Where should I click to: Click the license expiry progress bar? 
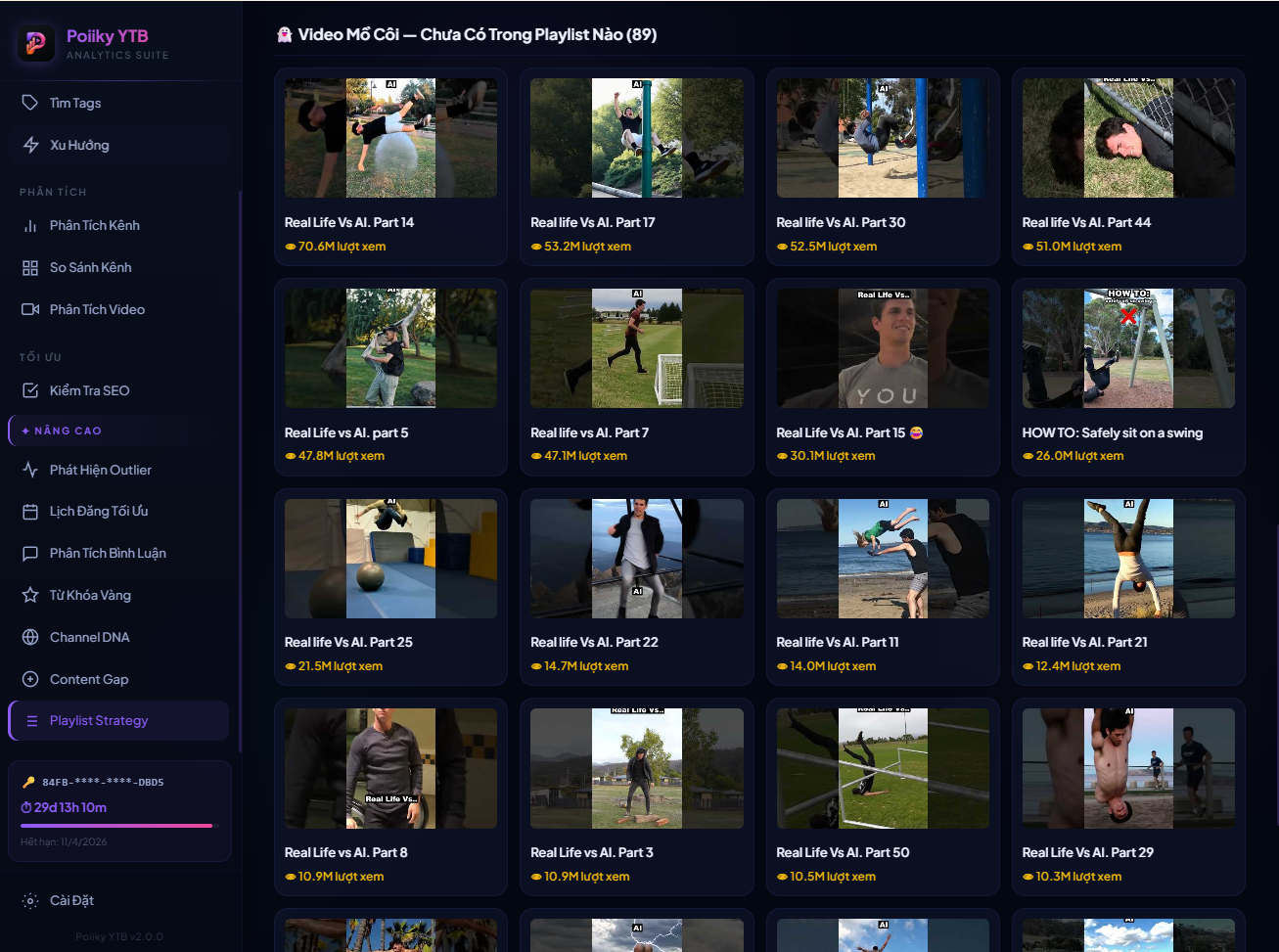click(x=116, y=826)
